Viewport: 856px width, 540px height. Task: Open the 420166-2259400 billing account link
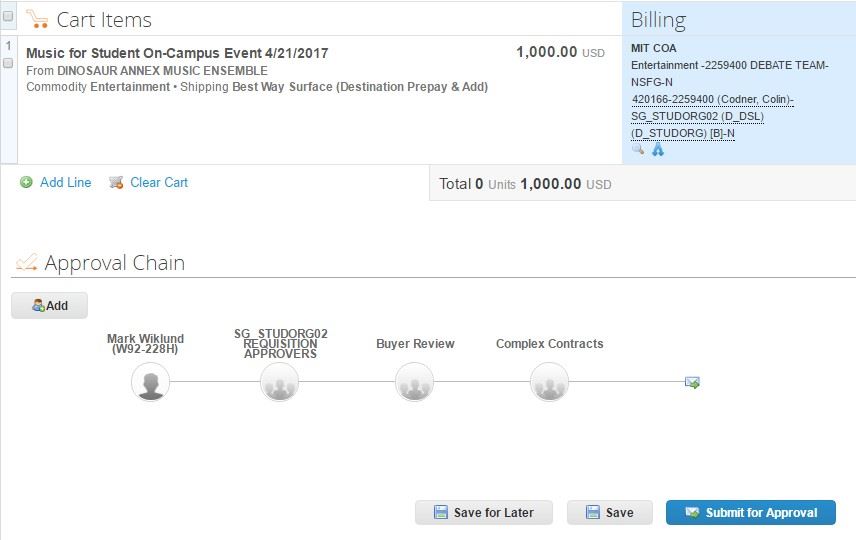pyautogui.click(x=712, y=99)
